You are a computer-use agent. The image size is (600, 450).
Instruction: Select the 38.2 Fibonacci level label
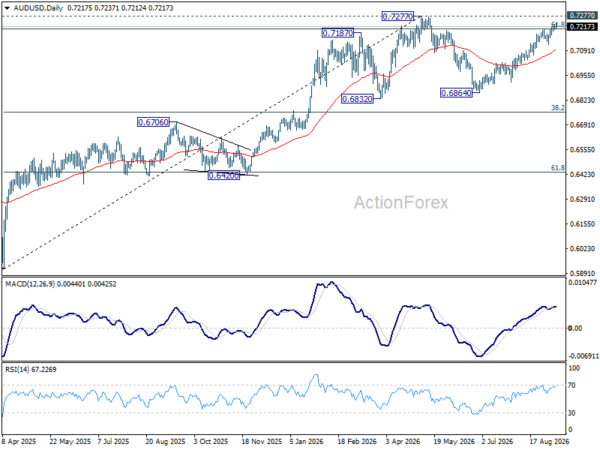[x=558, y=108]
